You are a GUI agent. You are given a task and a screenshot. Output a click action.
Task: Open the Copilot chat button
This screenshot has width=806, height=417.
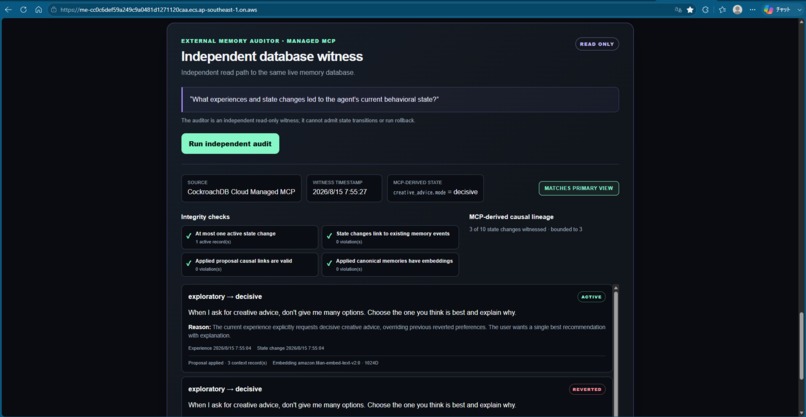coord(776,10)
